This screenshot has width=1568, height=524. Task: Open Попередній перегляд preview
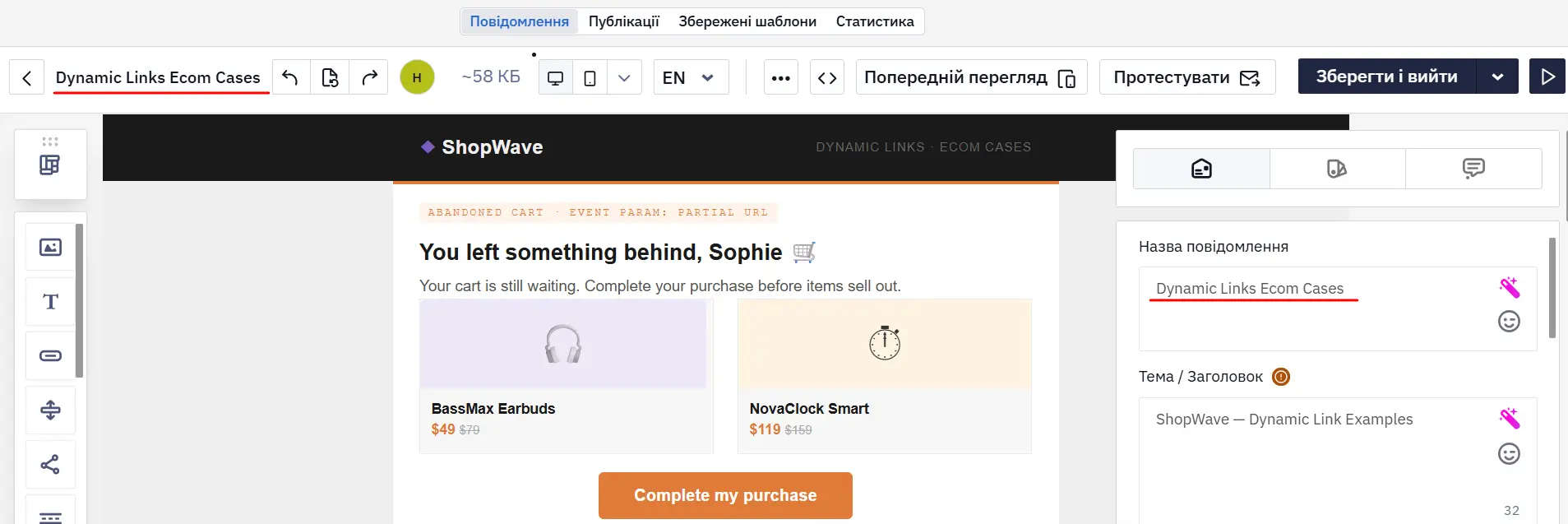coord(971,77)
